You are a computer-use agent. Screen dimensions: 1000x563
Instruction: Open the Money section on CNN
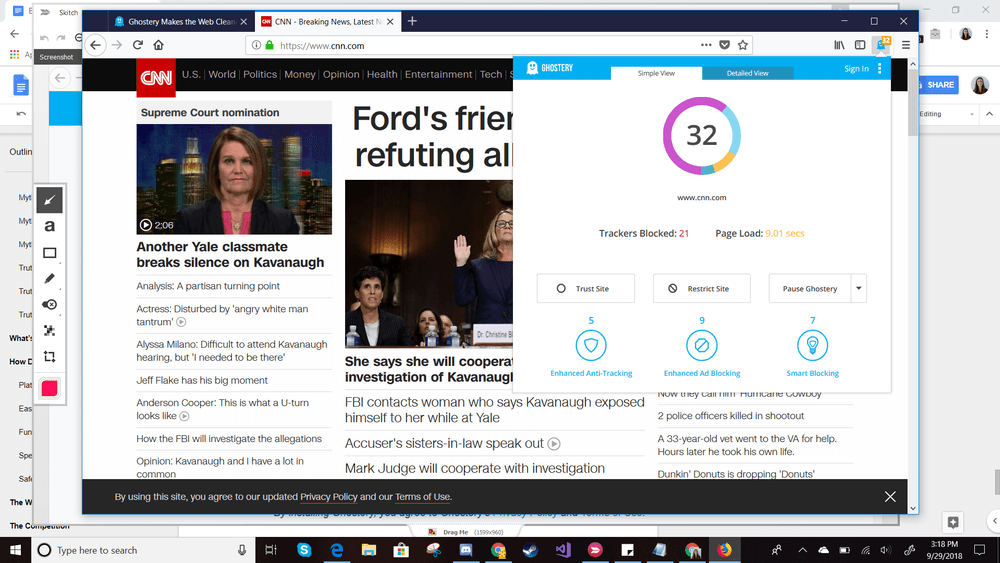[300, 75]
